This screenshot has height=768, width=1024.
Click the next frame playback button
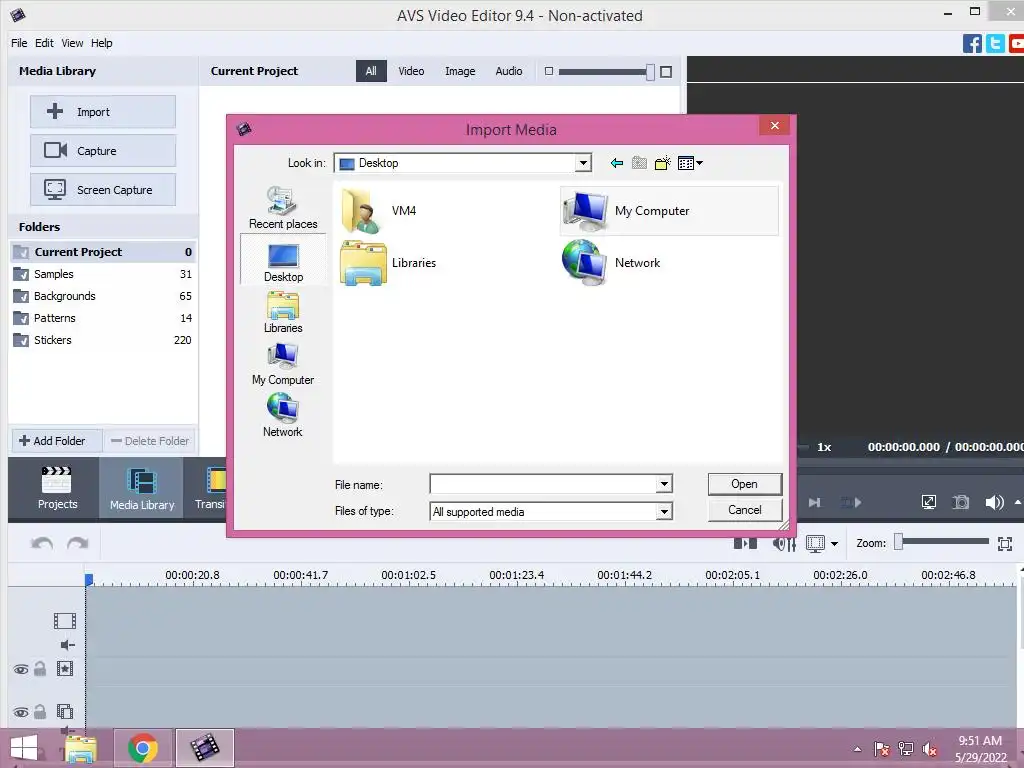tap(814, 502)
